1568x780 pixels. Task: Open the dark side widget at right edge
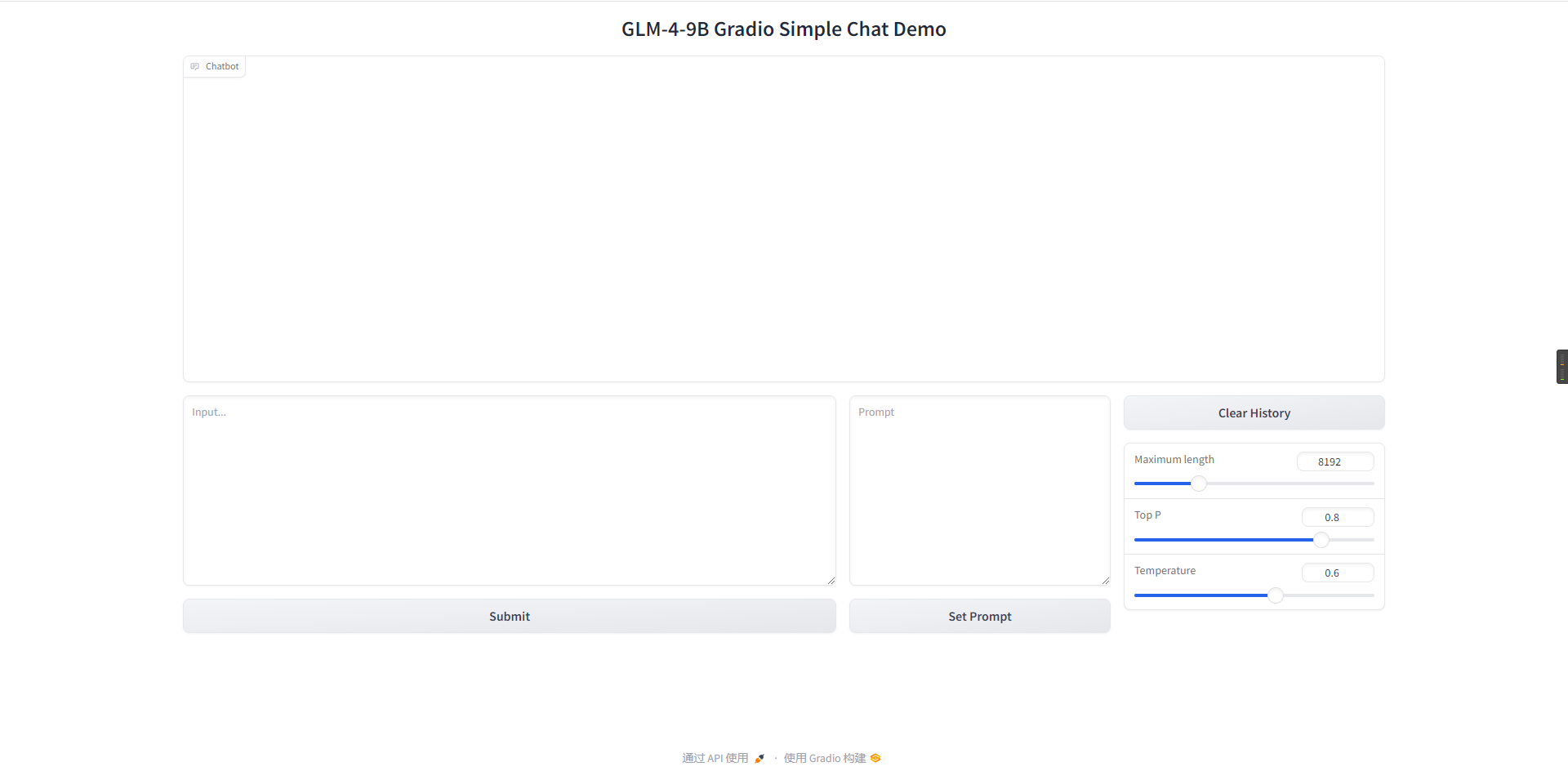(1561, 367)
